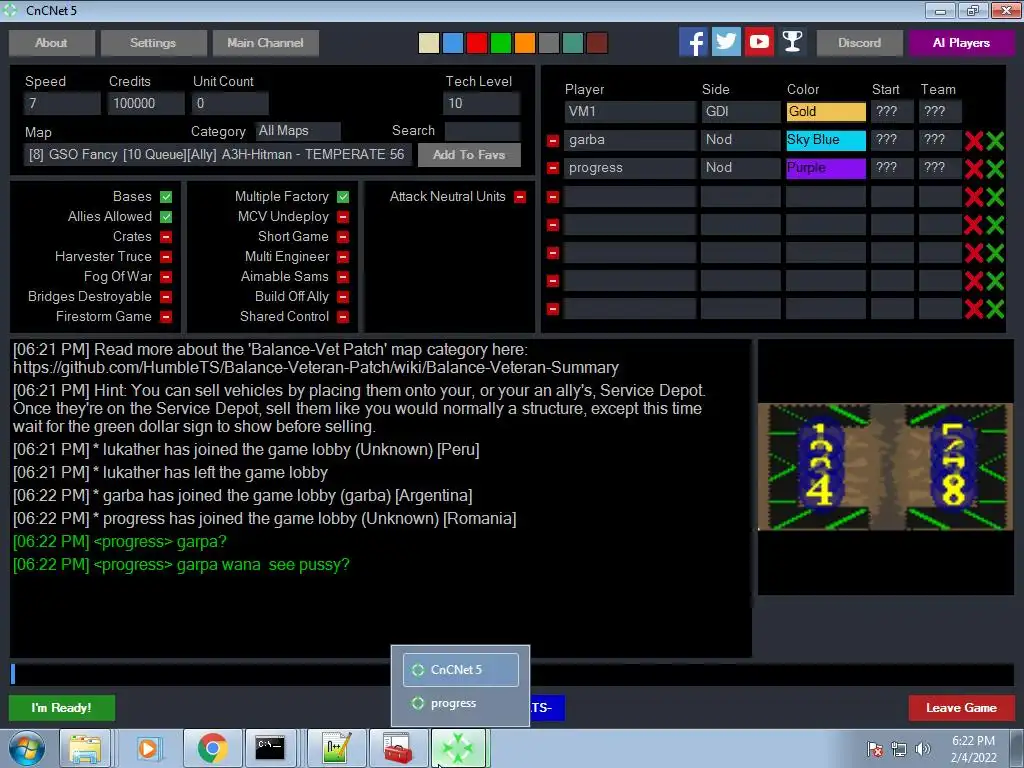This screenshot has width=1024, height=768.
Task: Enable Shared Control option
Action: (343, 317)
